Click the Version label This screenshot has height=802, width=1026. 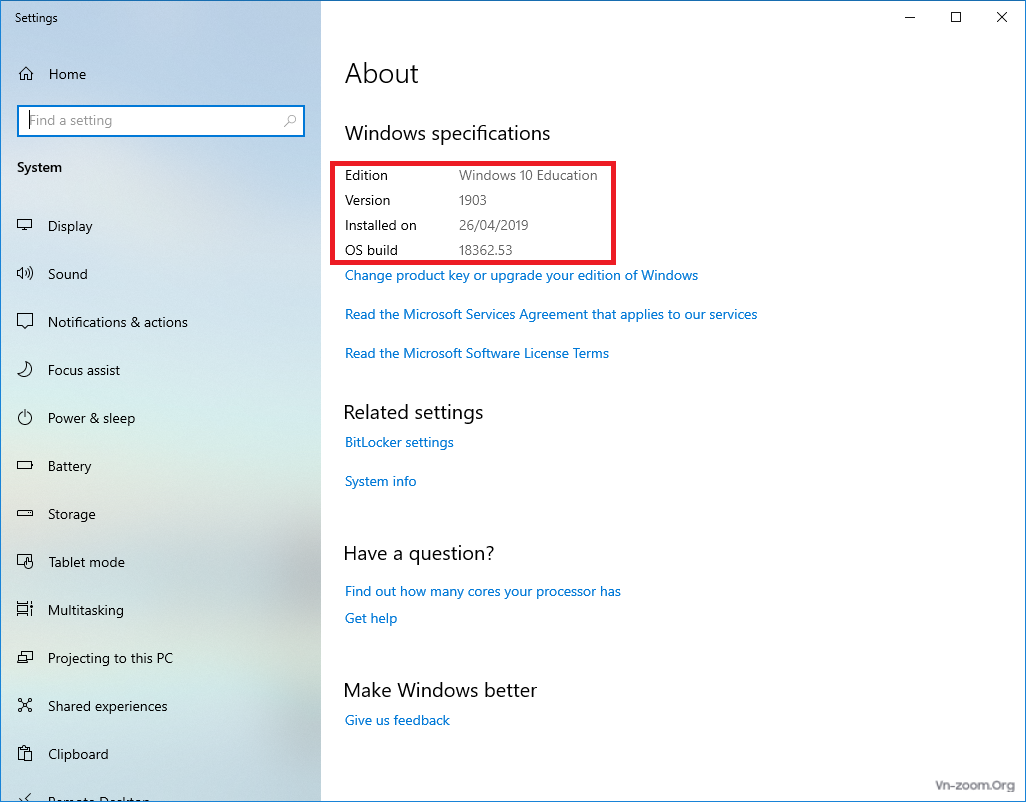pyautogui.click(x=367, y=200)
